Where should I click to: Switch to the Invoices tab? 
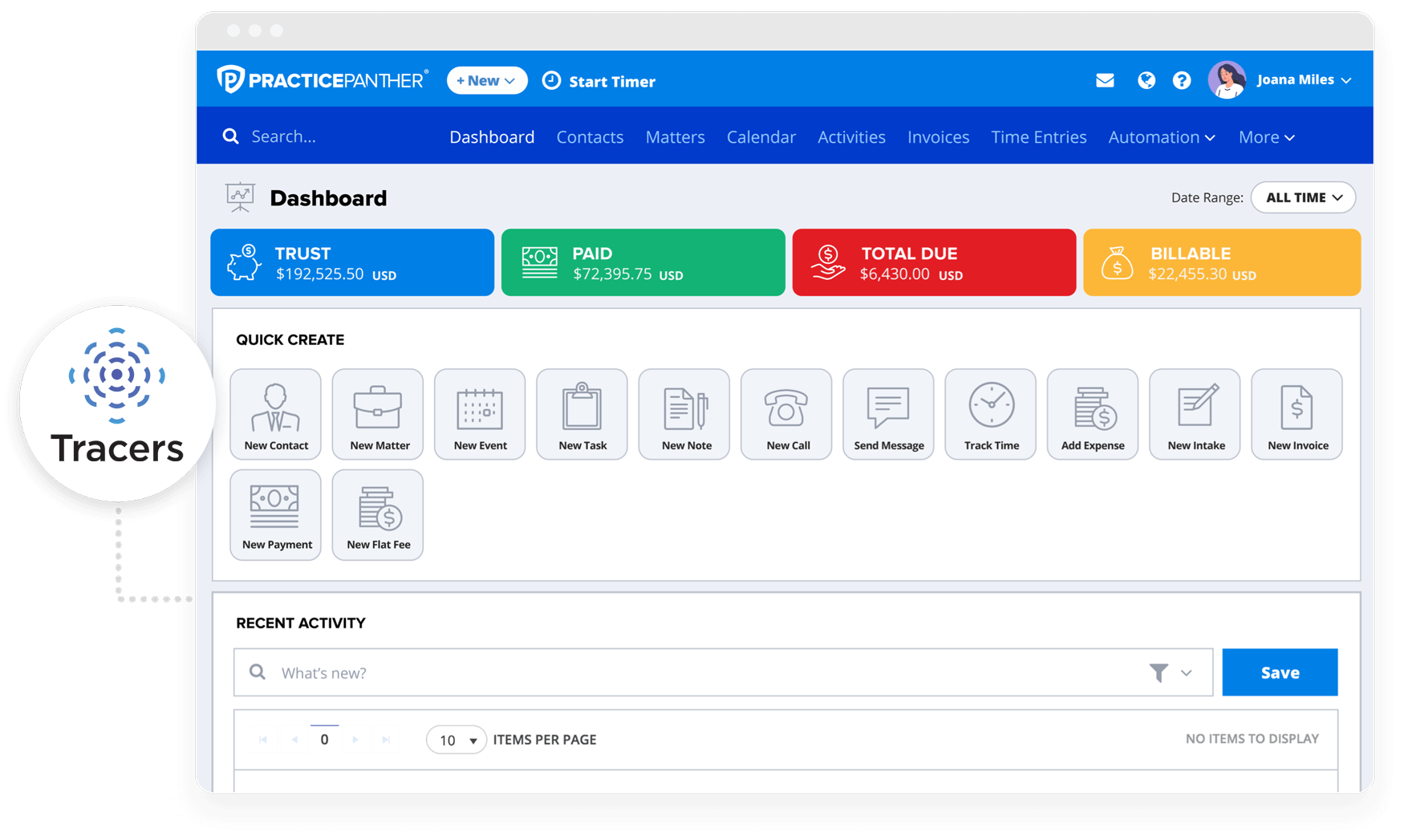click(x=938, y=136)
